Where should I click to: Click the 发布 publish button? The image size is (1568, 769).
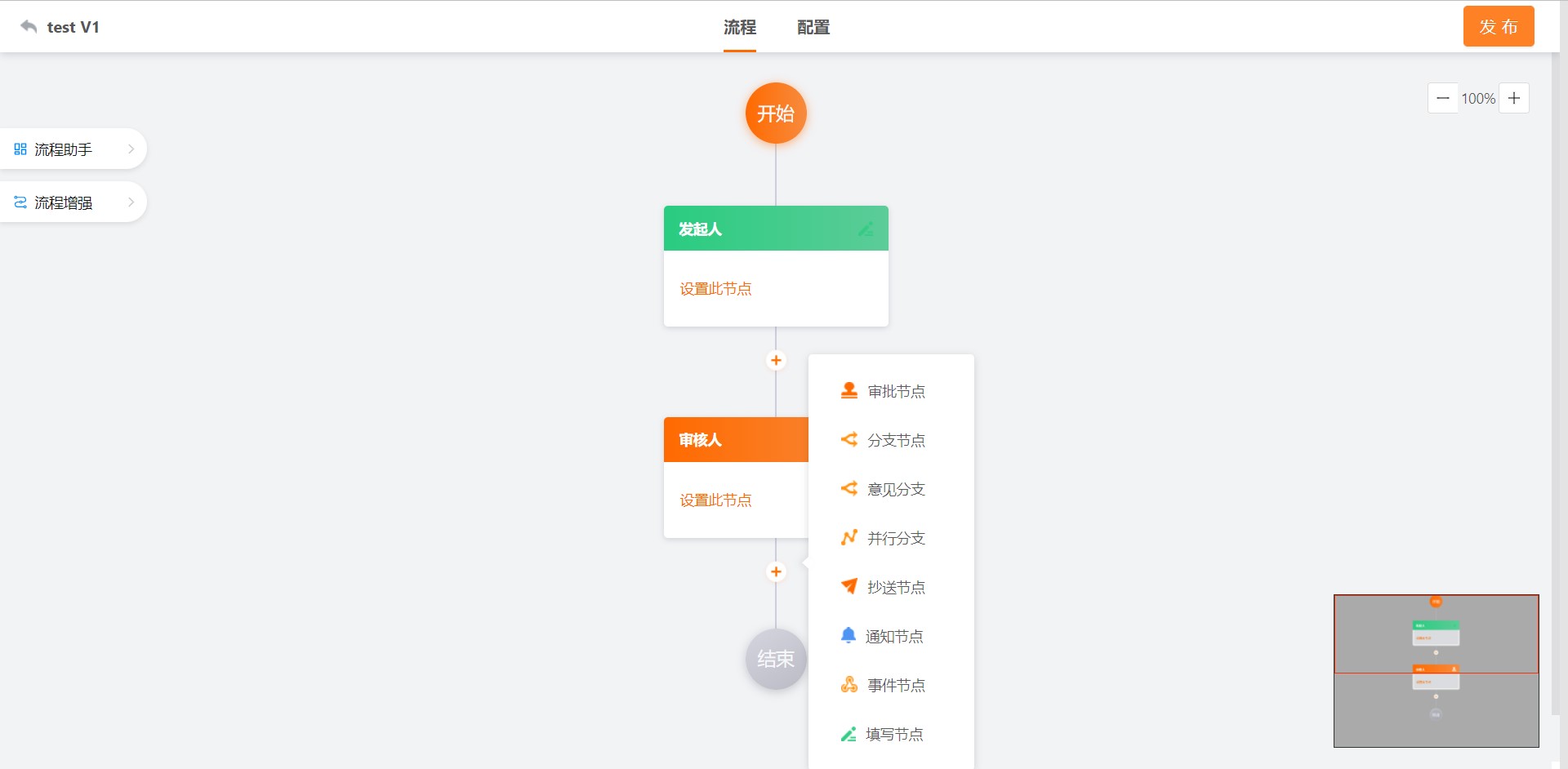coord(1498,25)
